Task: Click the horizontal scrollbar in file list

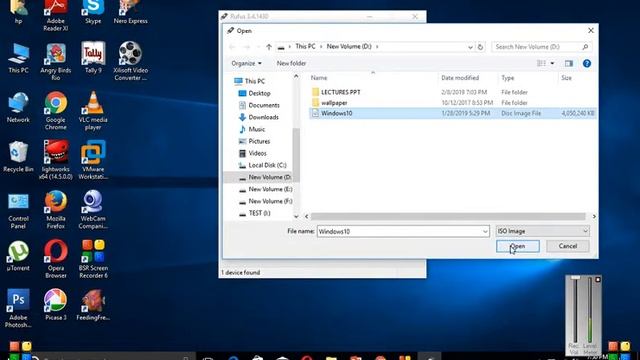Action: pos(448,216)
